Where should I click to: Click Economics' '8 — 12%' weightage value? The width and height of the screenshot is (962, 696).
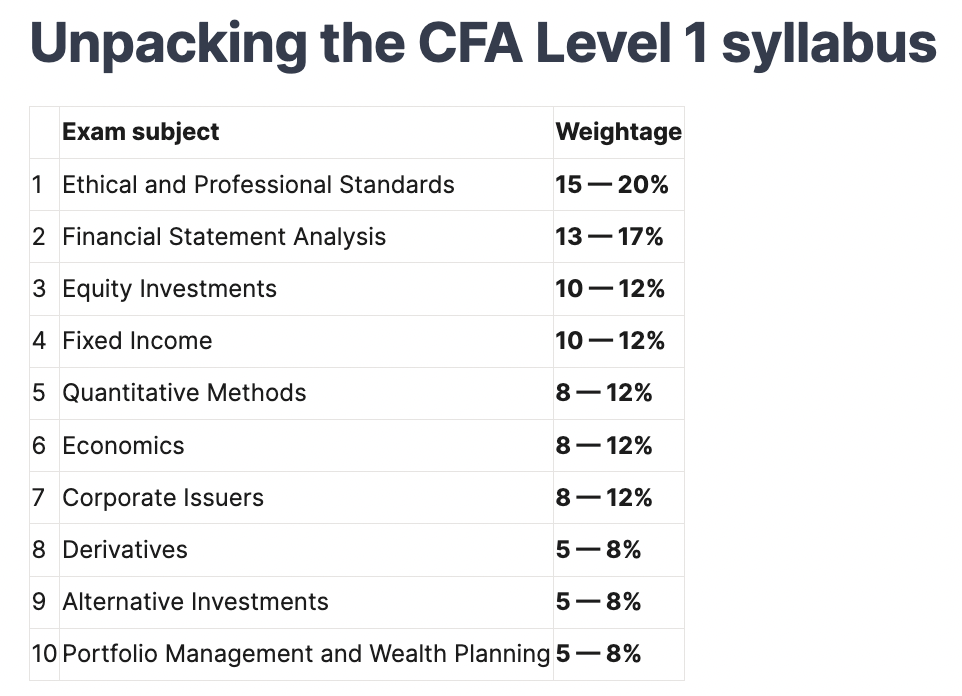click(x=603, y=445)
